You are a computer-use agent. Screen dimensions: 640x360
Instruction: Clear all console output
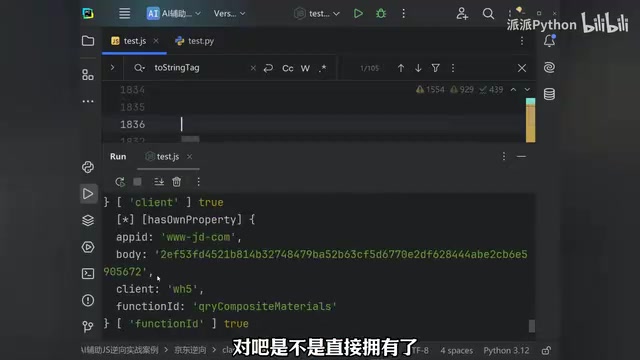coord(176,182)
